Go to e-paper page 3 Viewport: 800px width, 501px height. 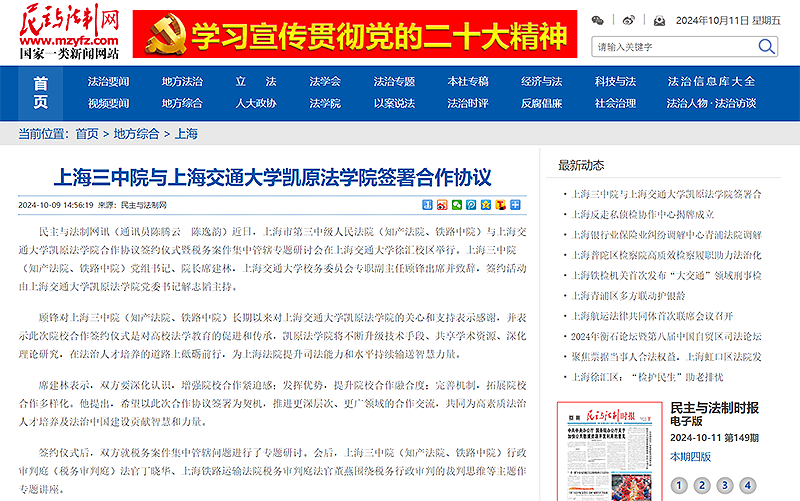[x=724, y=485]
